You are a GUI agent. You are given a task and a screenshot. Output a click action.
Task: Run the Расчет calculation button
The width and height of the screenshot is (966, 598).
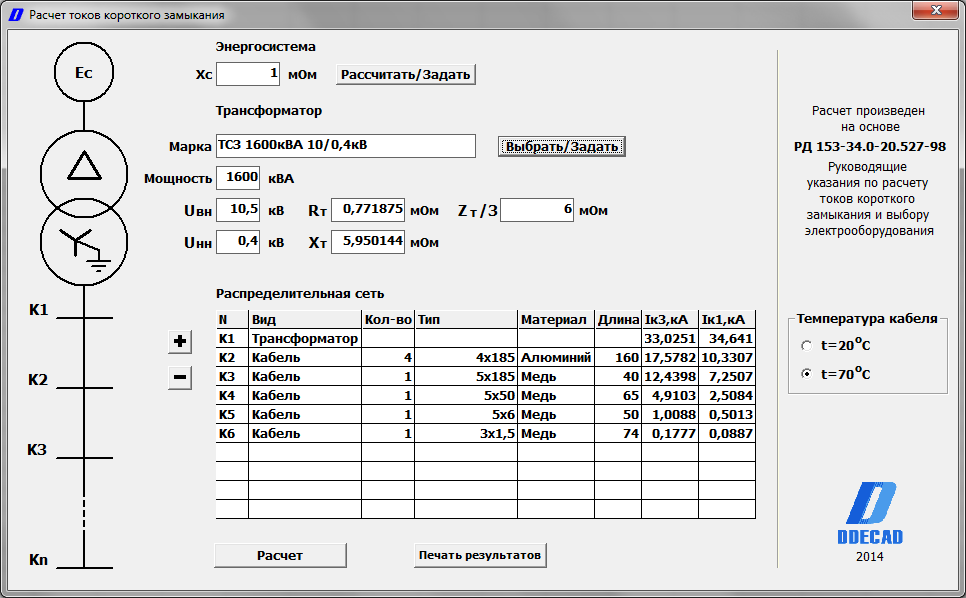(x=280, y=556)
